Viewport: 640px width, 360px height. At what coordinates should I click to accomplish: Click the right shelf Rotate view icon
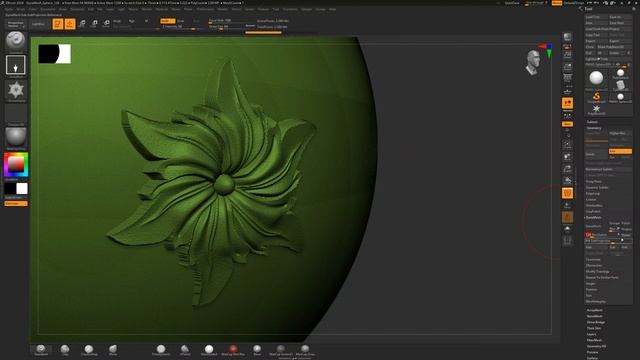pos(567,180)
